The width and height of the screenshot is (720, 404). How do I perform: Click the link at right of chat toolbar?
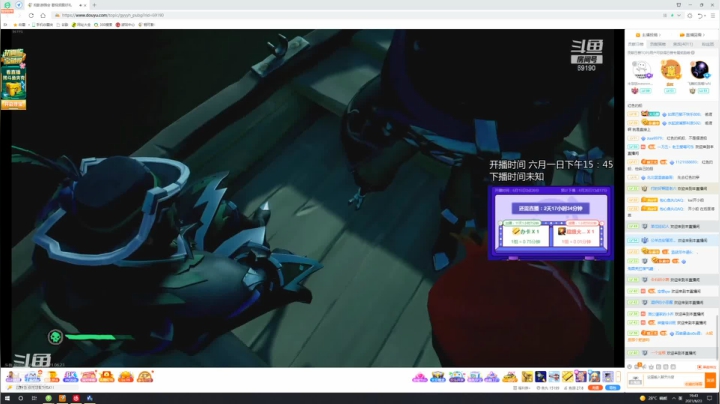coord(707,367)
